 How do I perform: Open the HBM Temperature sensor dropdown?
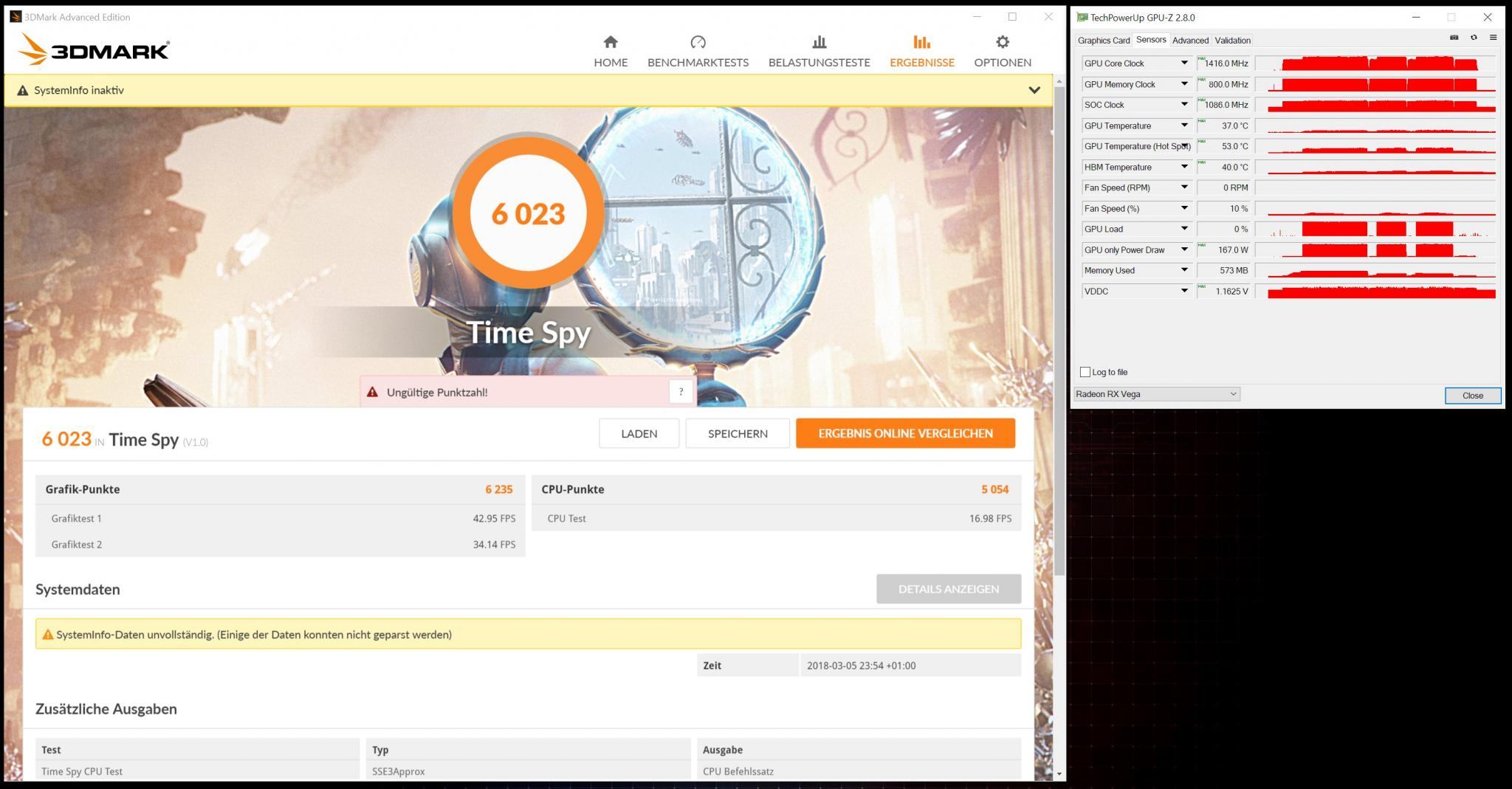click(x=1184, y=167)
